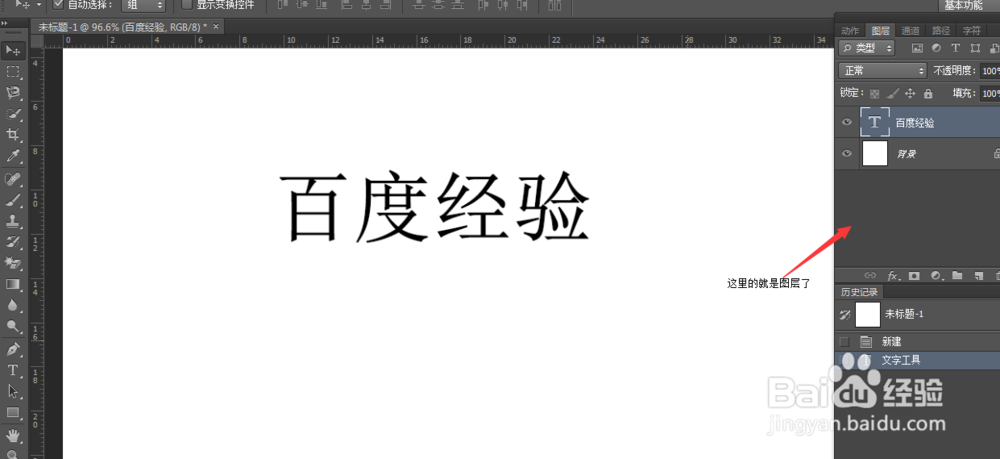This screenshot has width=1000, height=459.
Task: Set history brush source at 新建
Action: 844,341
